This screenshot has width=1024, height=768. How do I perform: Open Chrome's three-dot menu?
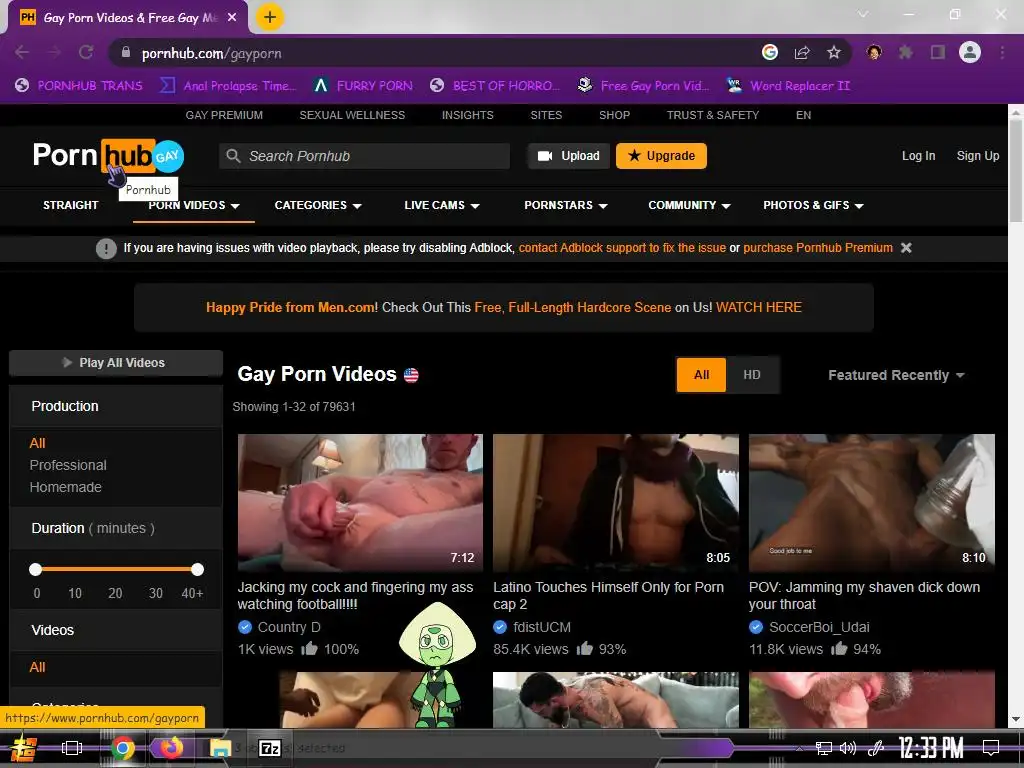pos(1002,52)
